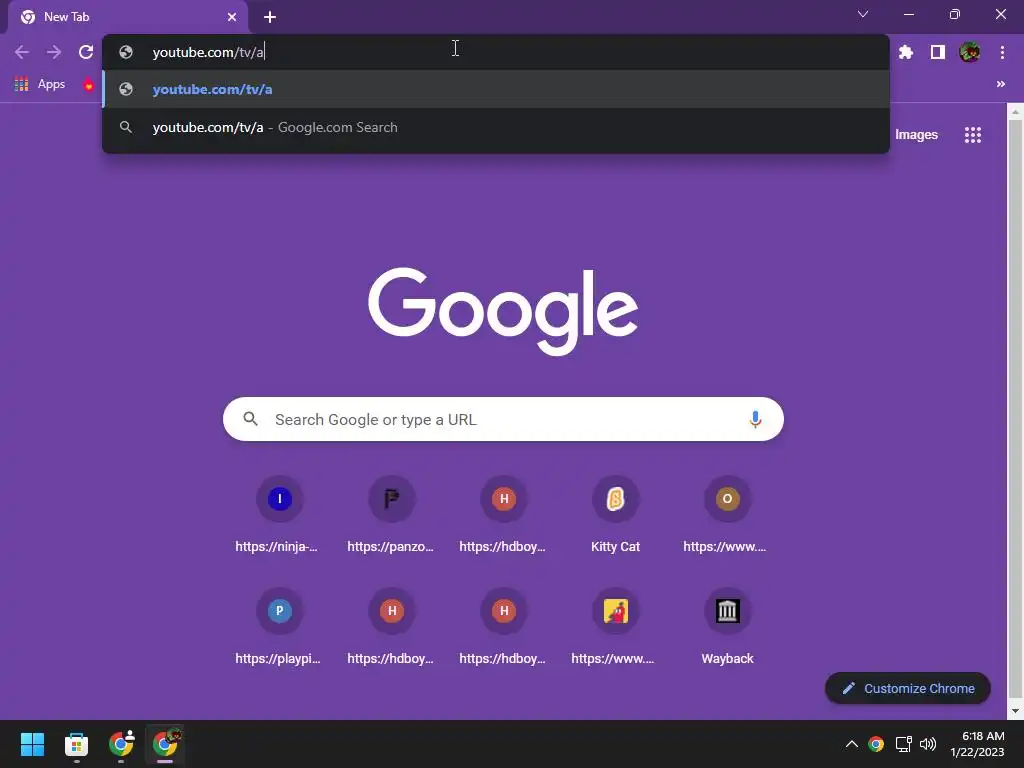This screenshot has width=1024, height=768.
Task: Click the page scrollbar down arrow
Action: point(1015,711)
